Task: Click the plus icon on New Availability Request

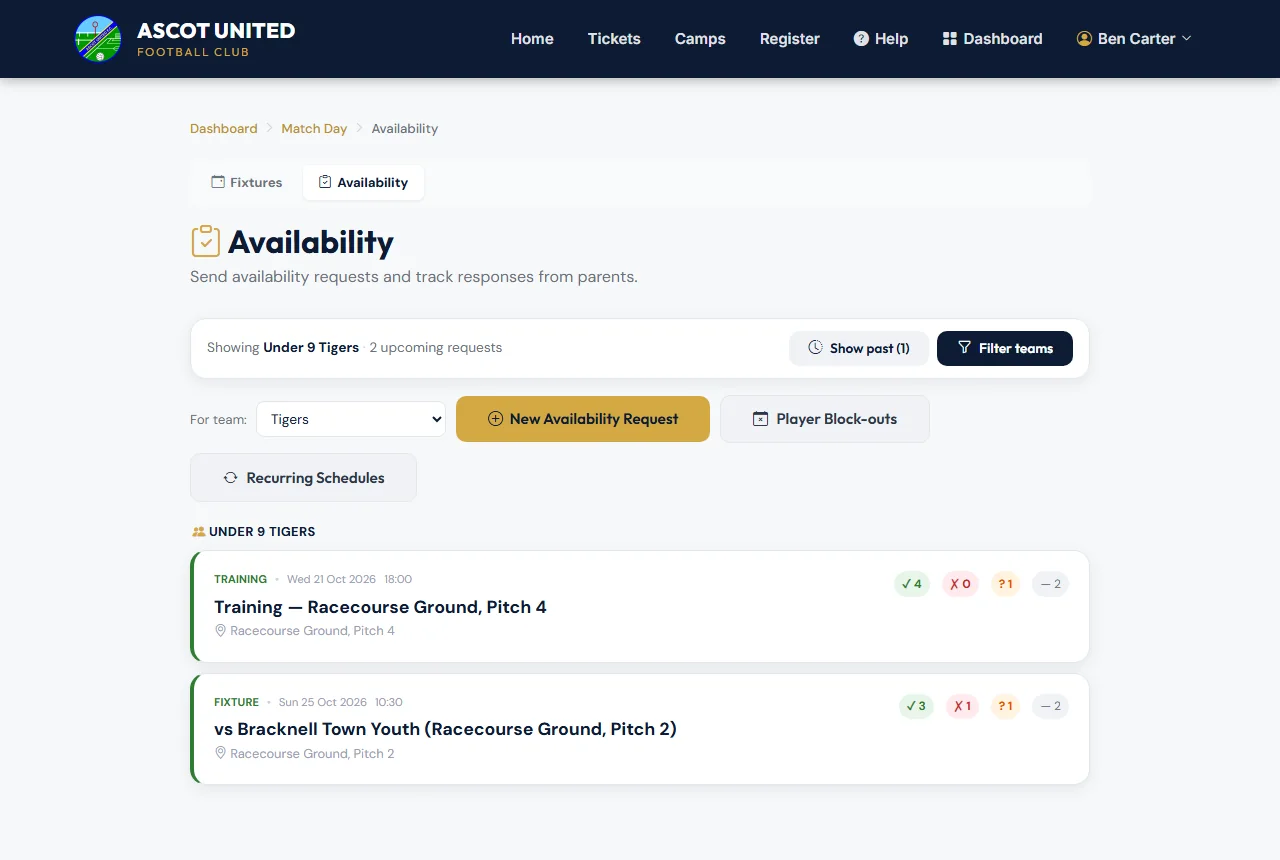Action: coord(495,419)
